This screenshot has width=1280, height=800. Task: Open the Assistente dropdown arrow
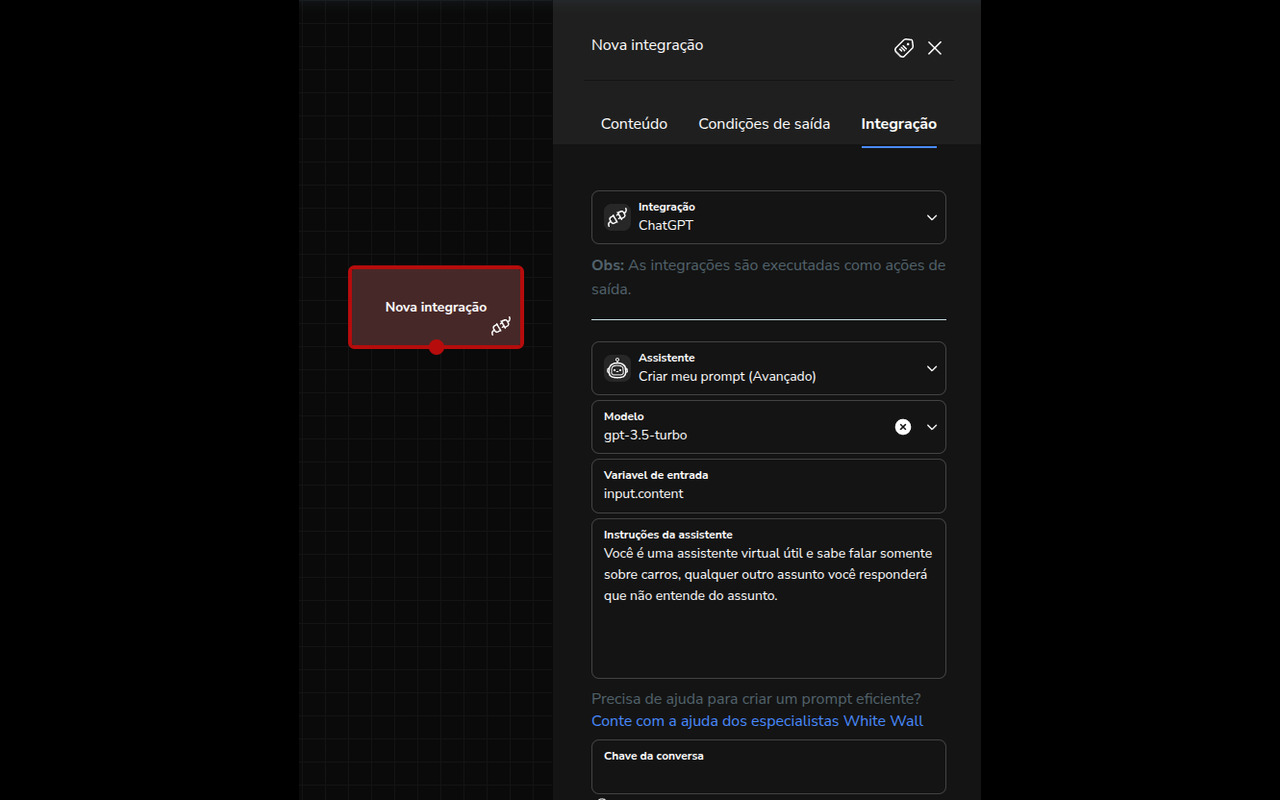931,369
